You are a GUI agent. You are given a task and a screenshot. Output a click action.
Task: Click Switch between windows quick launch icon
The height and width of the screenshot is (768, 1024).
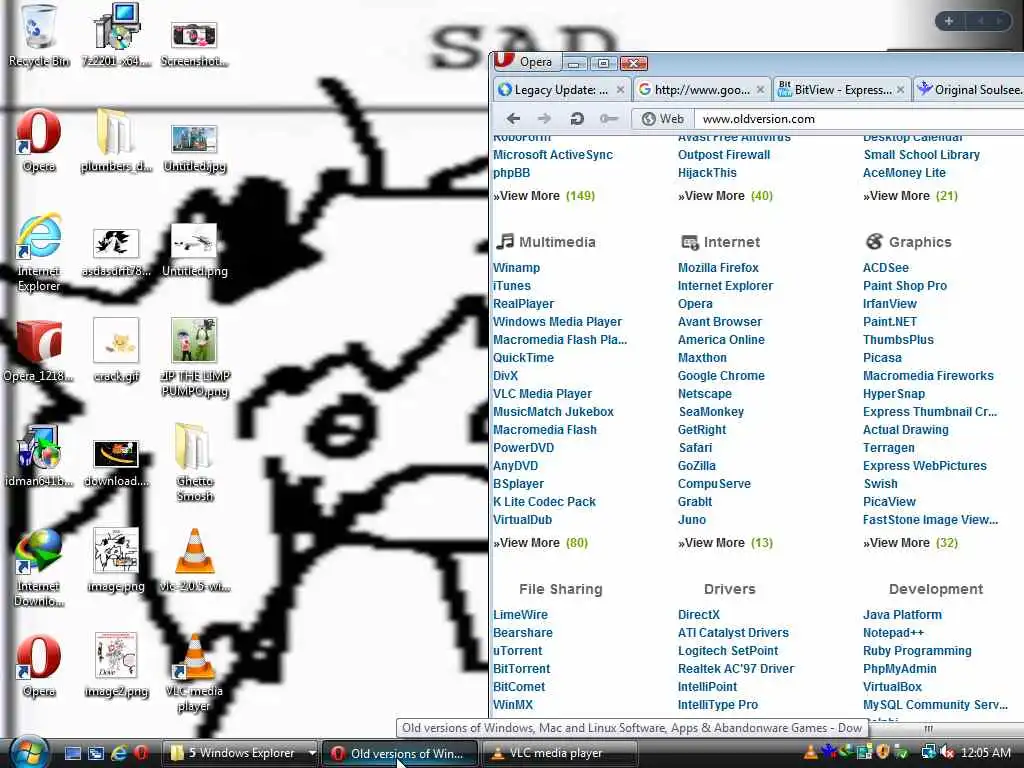pyautogui.click(x=96, y=753)
